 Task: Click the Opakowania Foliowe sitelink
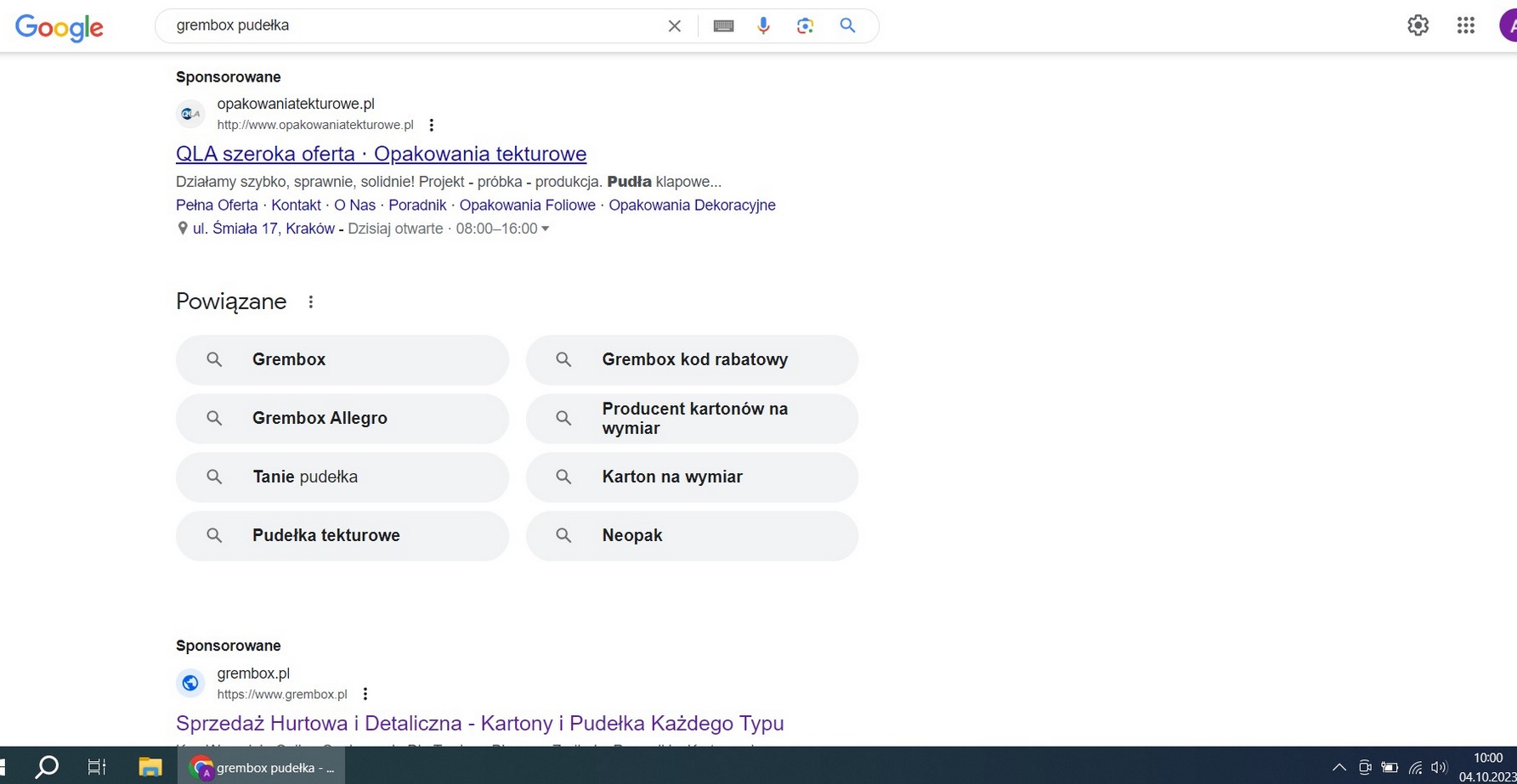point(527,206)
